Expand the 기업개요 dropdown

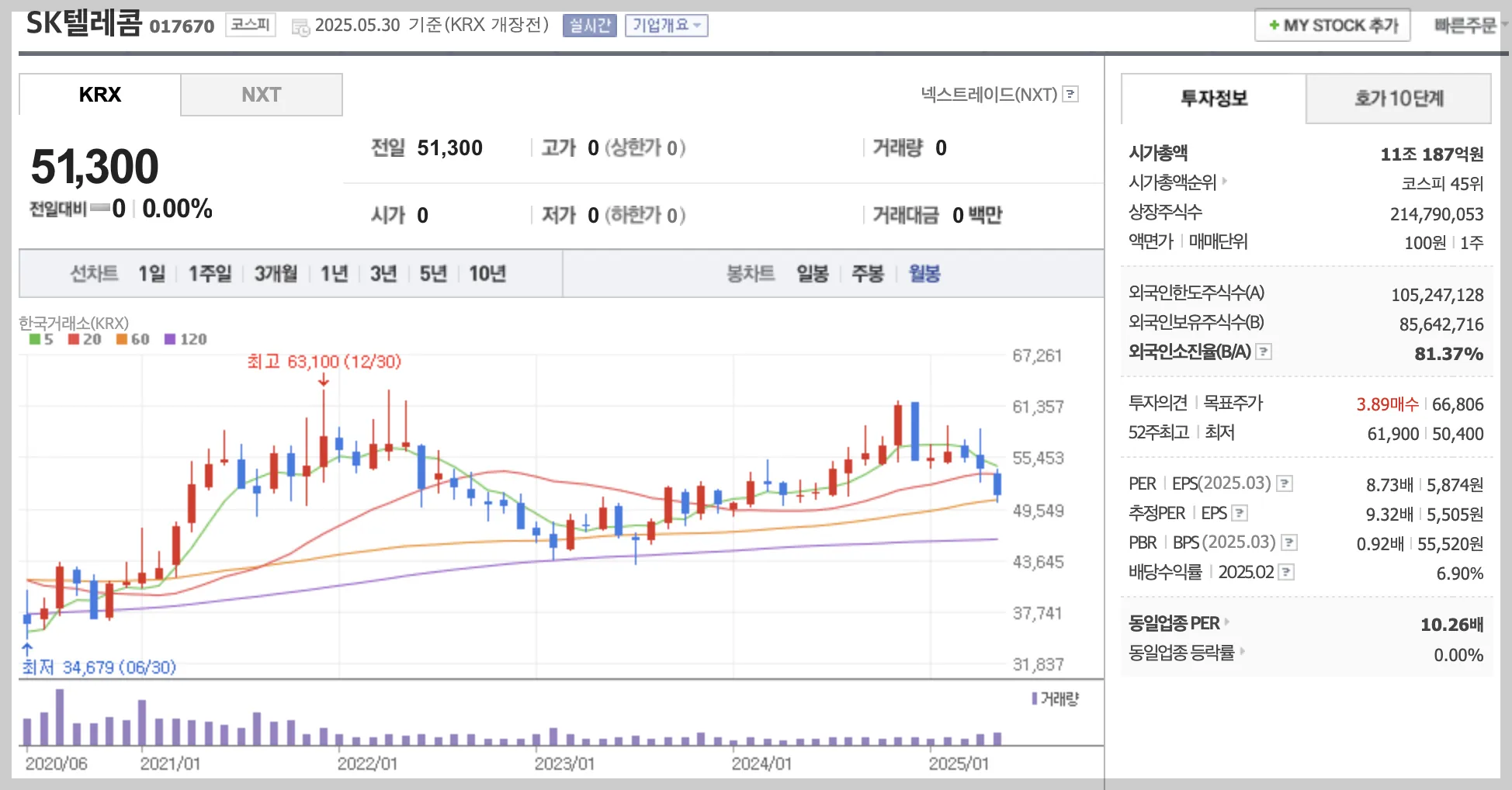click(667, 26)
